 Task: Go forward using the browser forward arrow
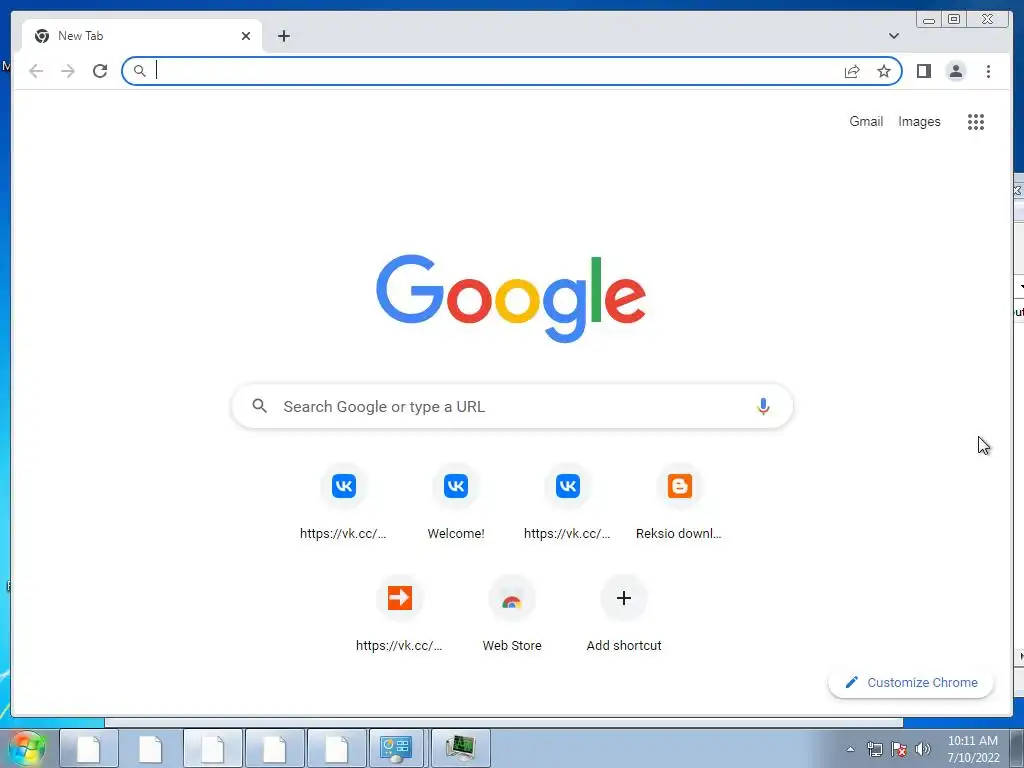(68, 71)
